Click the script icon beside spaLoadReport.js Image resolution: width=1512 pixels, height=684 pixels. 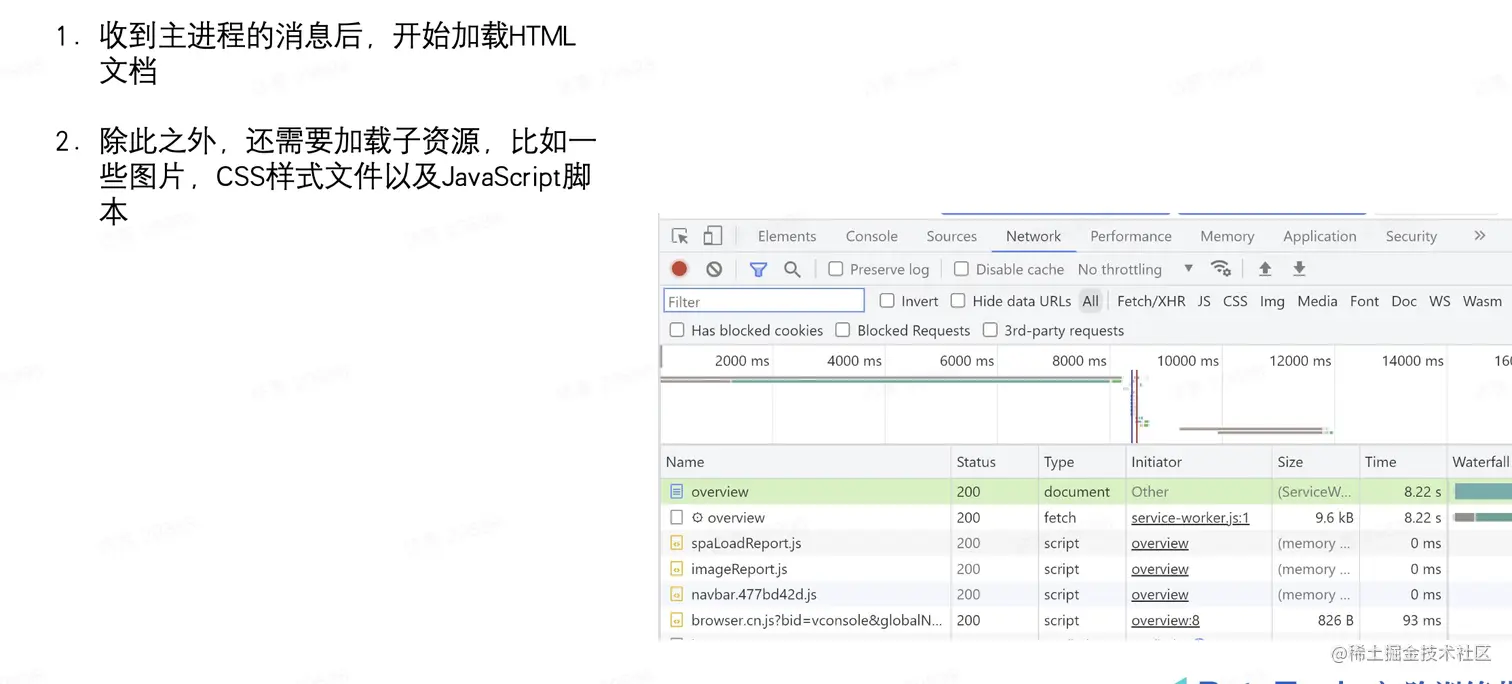coord(677,543)
